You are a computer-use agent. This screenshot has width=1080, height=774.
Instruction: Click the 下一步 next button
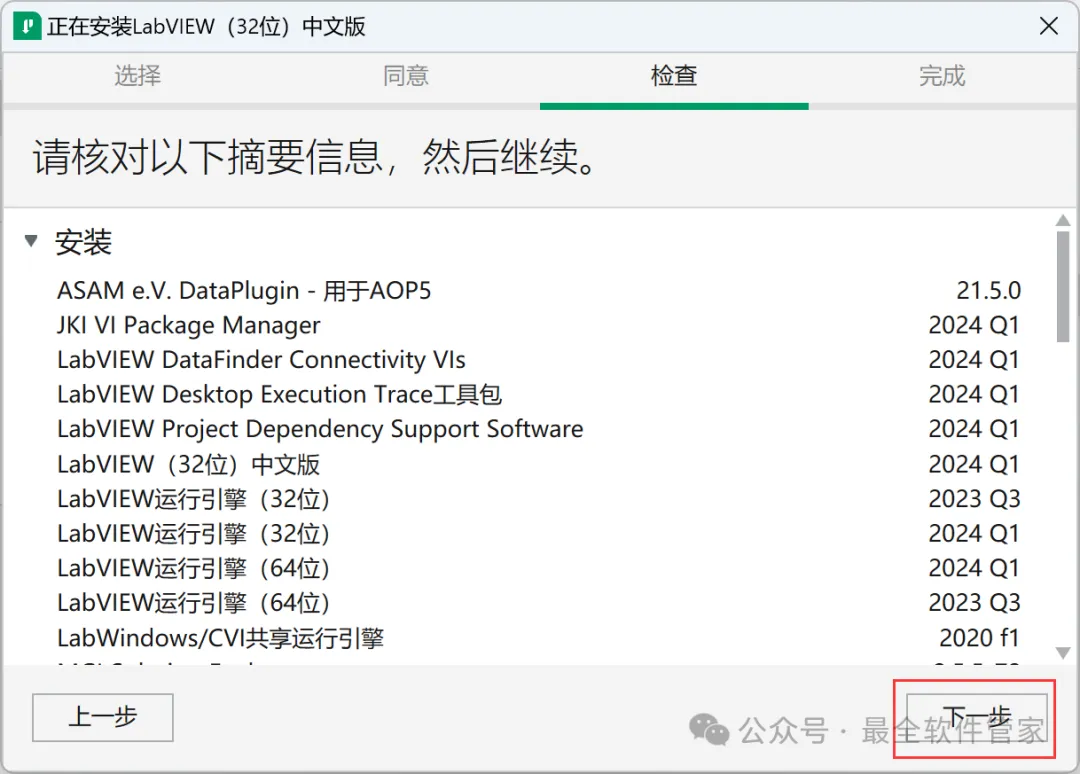977,717
